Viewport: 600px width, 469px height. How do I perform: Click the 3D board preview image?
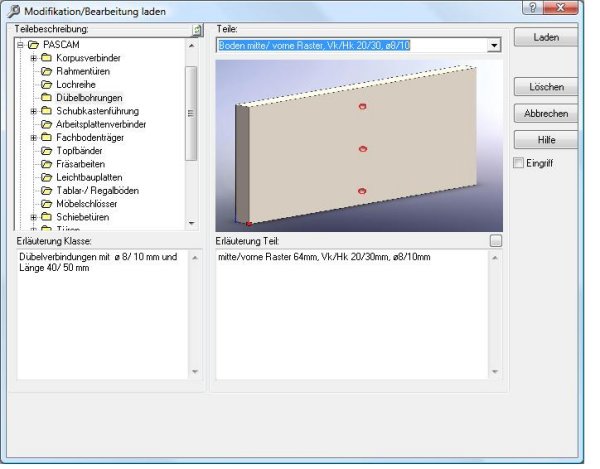pyautogui.click(x=359, y=145)
